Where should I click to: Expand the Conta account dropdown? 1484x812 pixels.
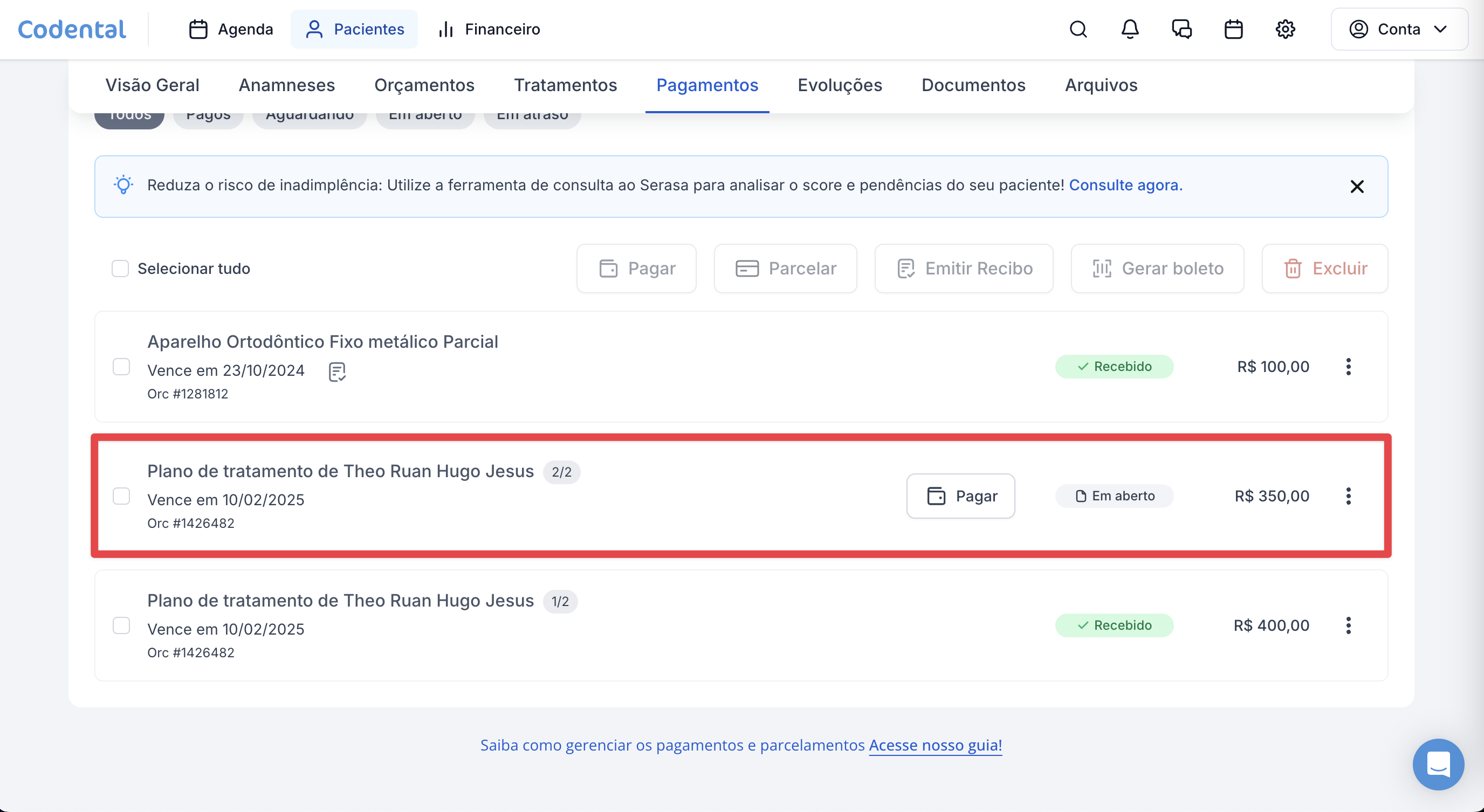click(1399, 29)
